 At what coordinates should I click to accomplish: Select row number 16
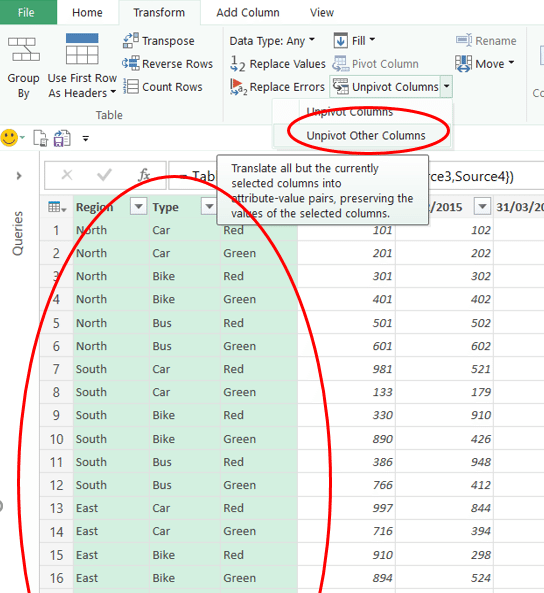[x=56, y=578]
